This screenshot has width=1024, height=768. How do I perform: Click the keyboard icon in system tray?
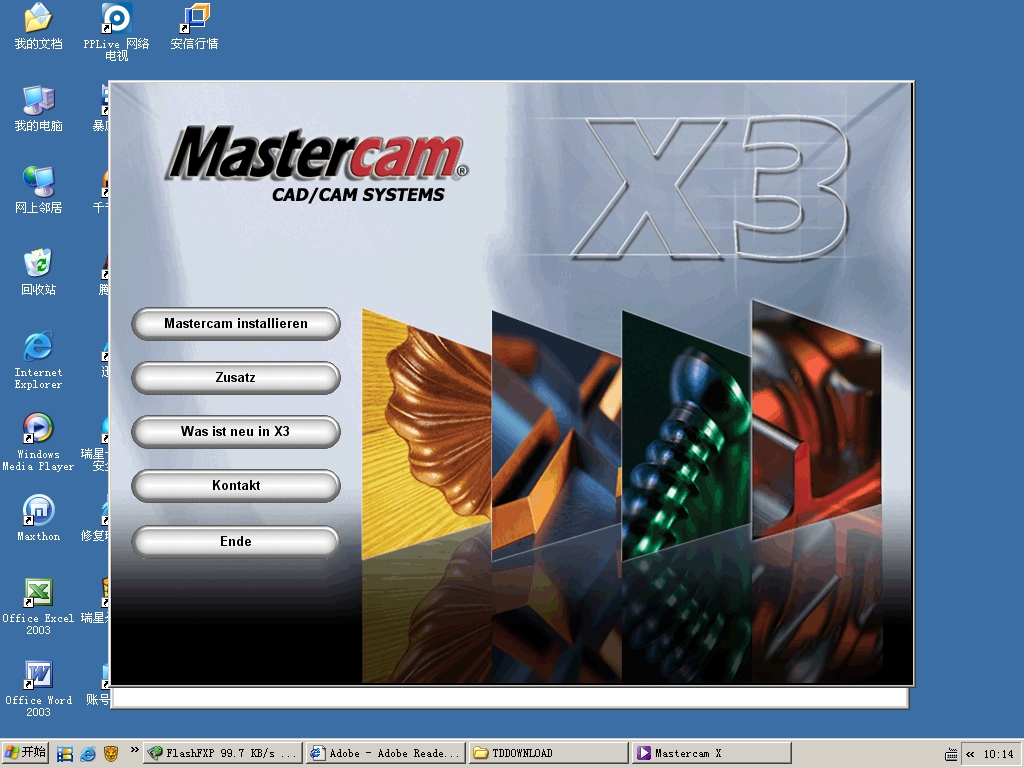(952, 754)
